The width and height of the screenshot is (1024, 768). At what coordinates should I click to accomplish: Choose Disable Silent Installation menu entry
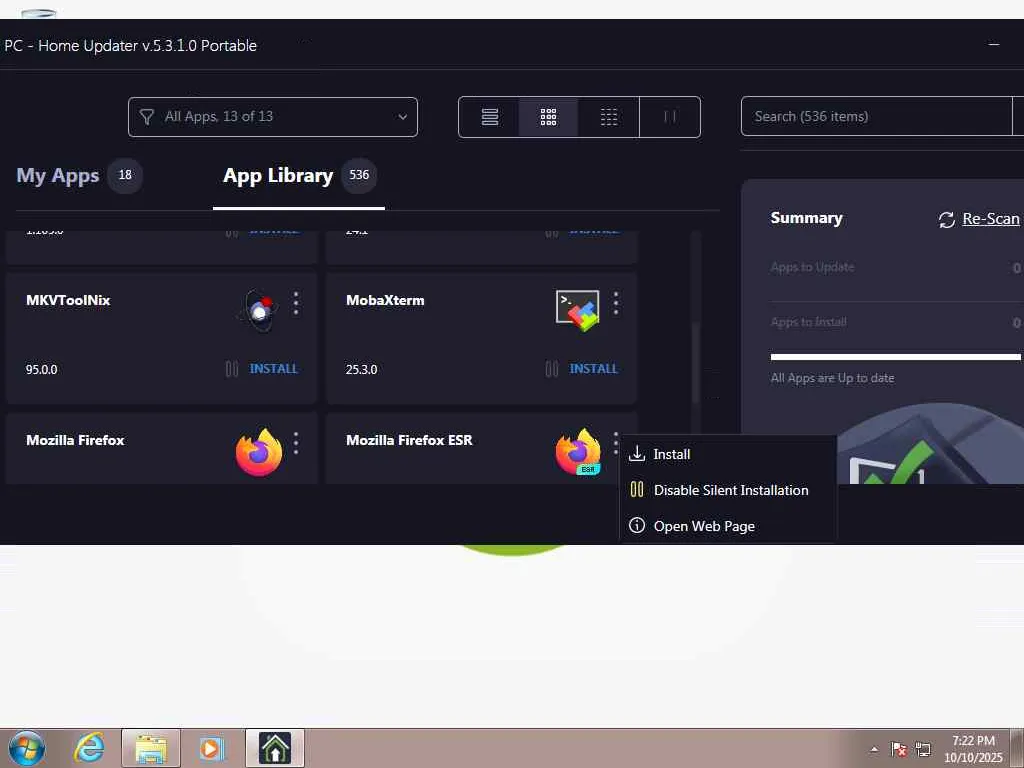click(728, 490)
